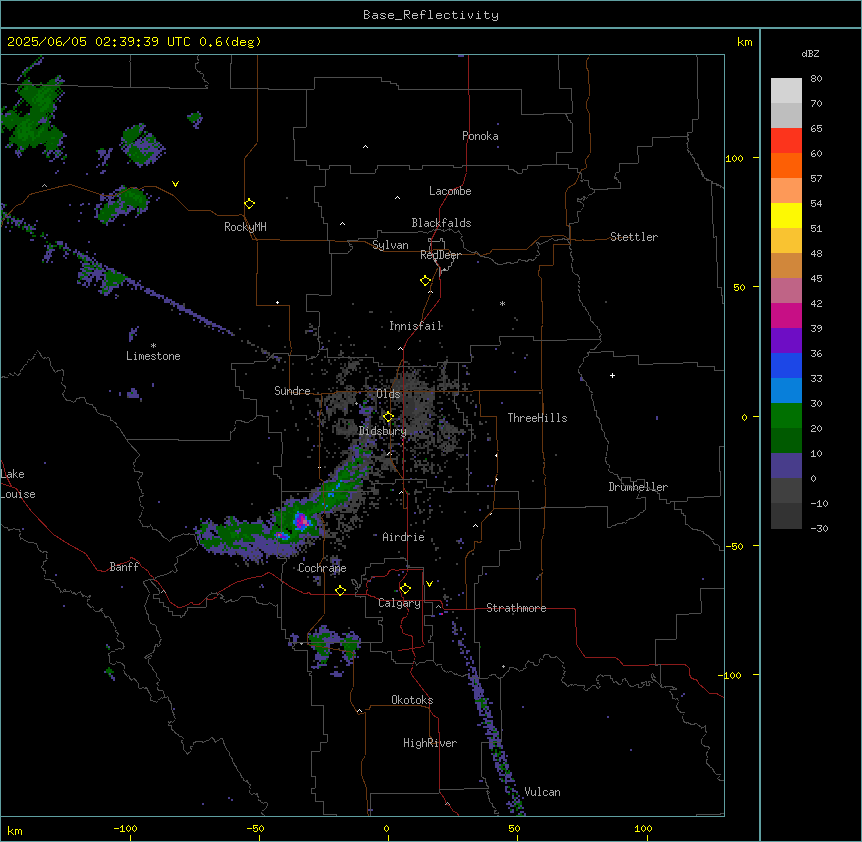
Task: Select the yellow 51-54 dBZ legend swatch
Action: (x=786, y=215)
